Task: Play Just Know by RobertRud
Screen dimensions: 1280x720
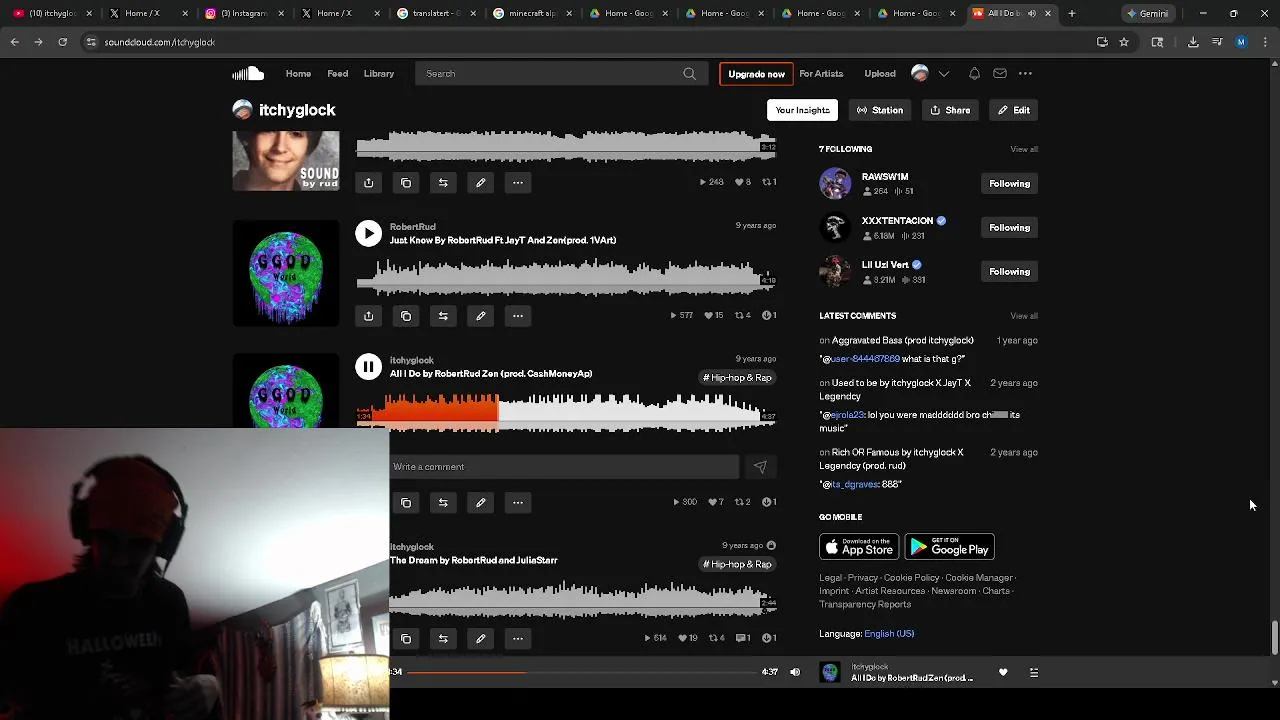Action: pyautogui.click(x=368, y=233)
